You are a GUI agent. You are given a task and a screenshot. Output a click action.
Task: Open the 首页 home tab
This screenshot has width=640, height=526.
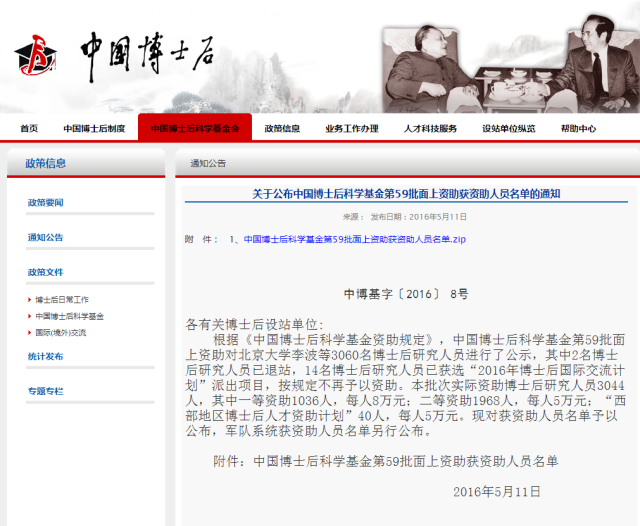[29, 128]
